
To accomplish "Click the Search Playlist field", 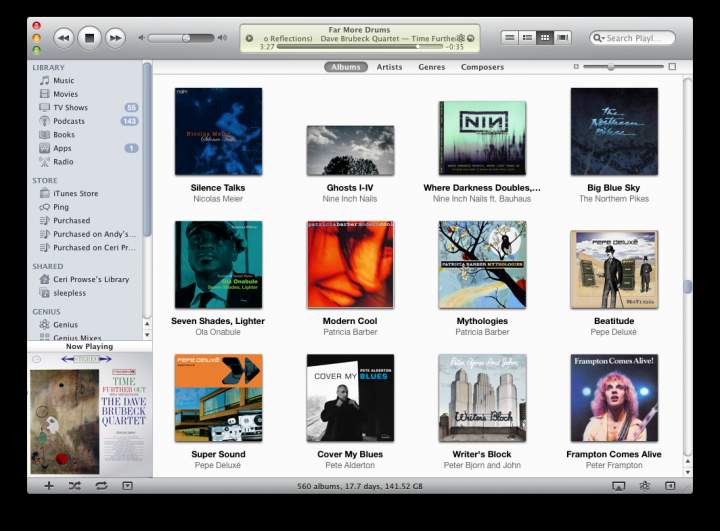I will 632,38.
